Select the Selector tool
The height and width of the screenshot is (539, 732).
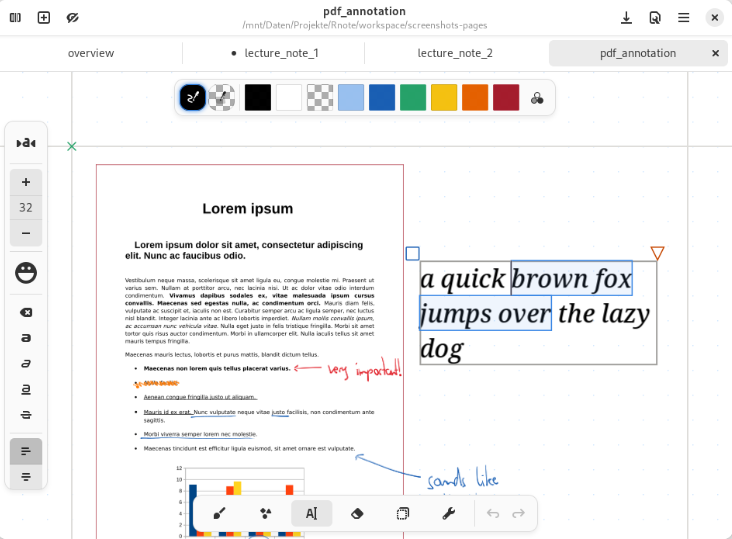402,513
